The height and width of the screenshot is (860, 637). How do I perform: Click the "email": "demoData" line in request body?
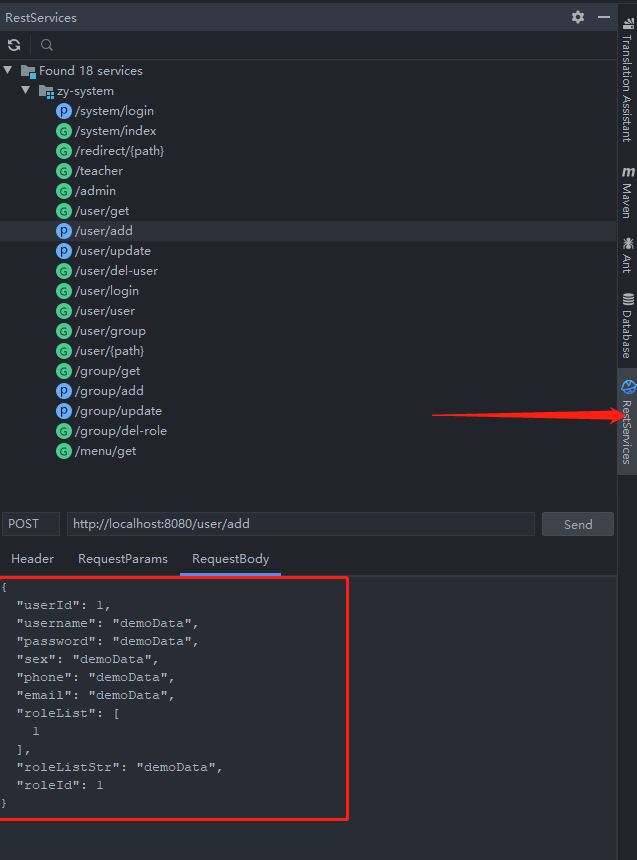pyautogui.click(x=95, y=695)
